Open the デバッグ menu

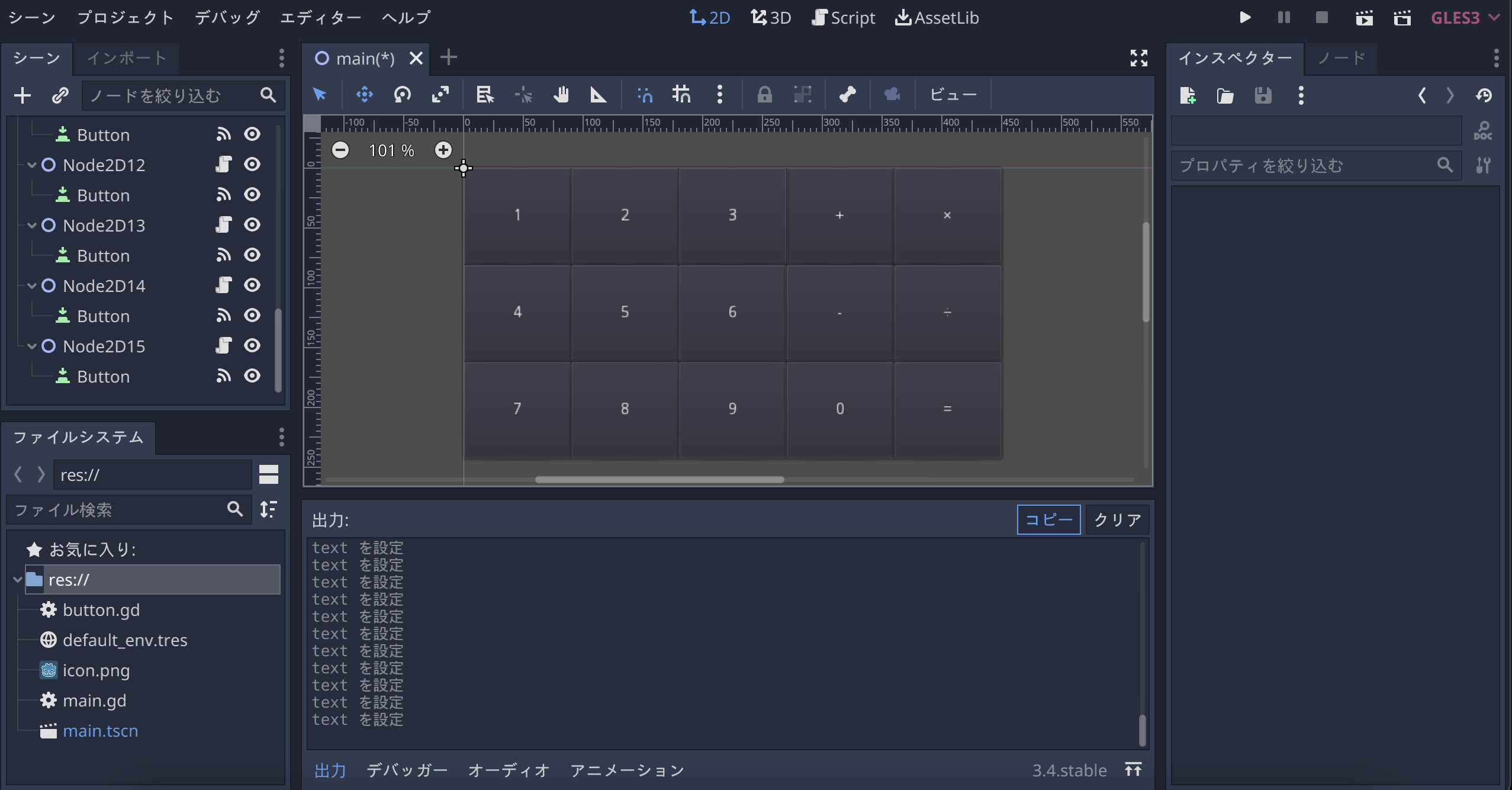(x=227, y=18)
